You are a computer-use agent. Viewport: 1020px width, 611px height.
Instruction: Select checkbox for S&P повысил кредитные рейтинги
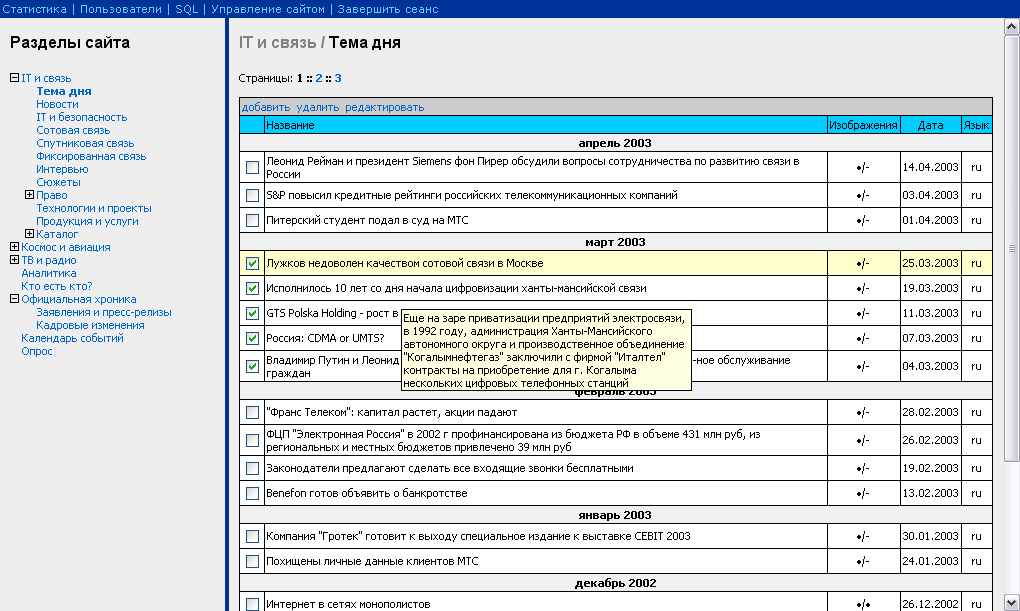click(x=252, y=195)
